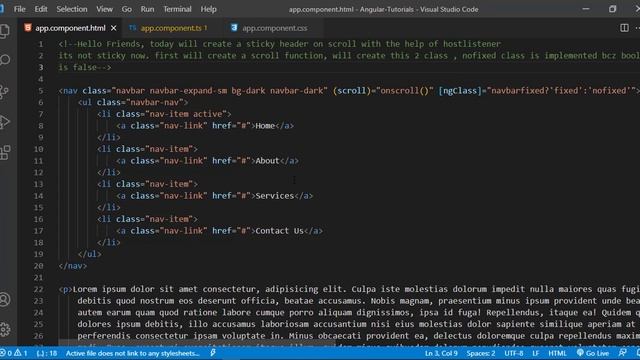Click the lightning icon in status bar
640x360 pixels.
point(213,353)
